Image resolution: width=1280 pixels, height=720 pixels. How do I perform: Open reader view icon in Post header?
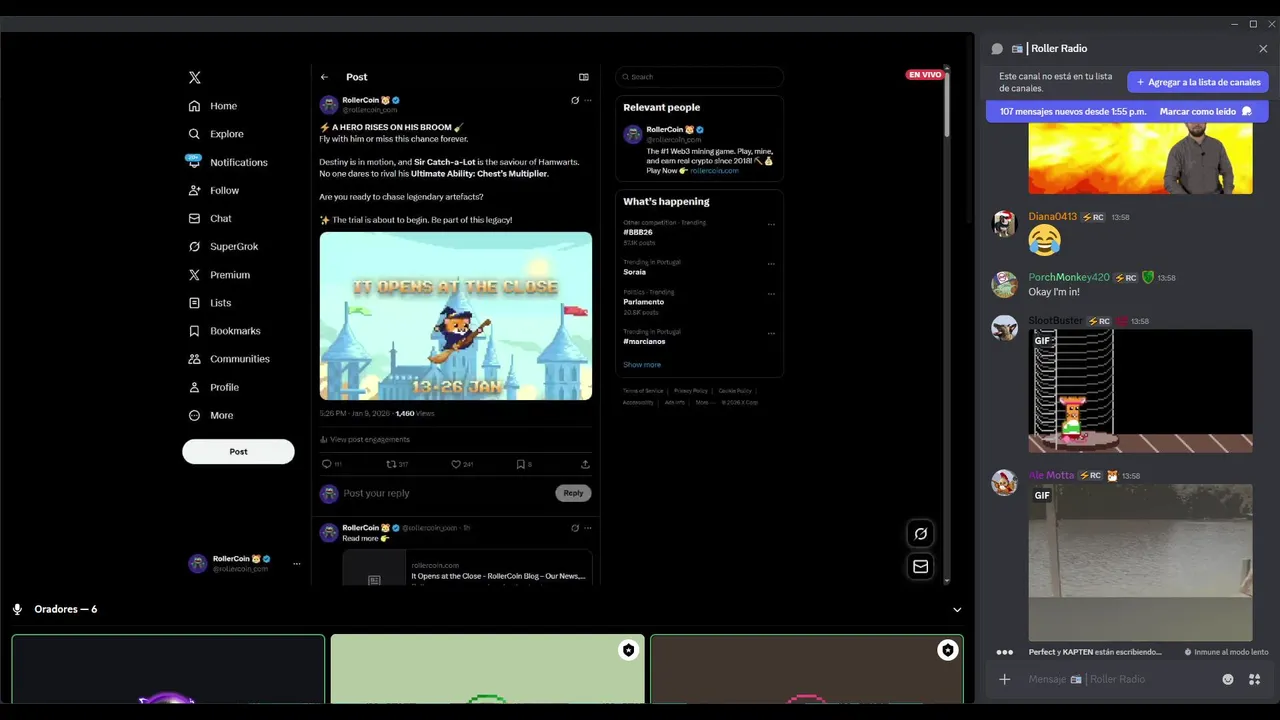[584, 77]
